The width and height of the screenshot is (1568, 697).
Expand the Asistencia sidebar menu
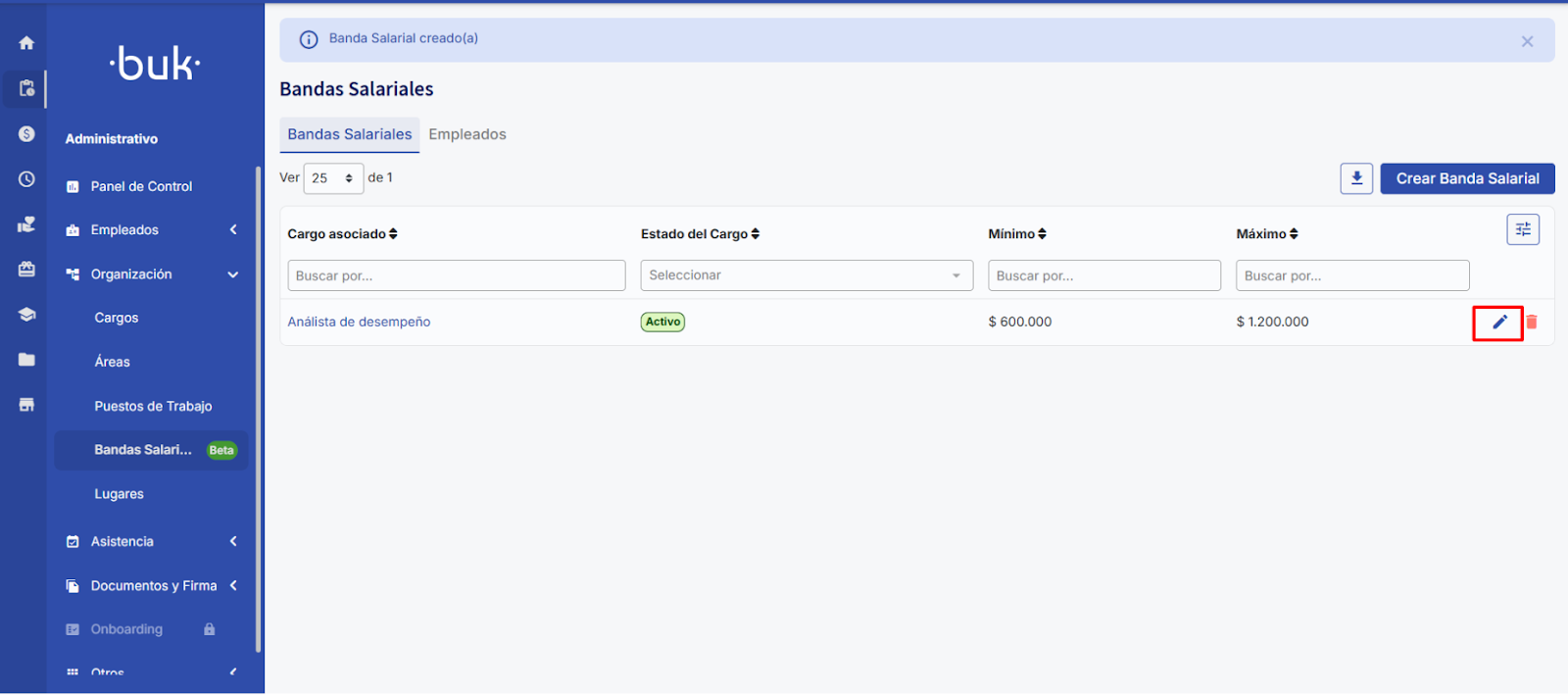coord(233,541)
